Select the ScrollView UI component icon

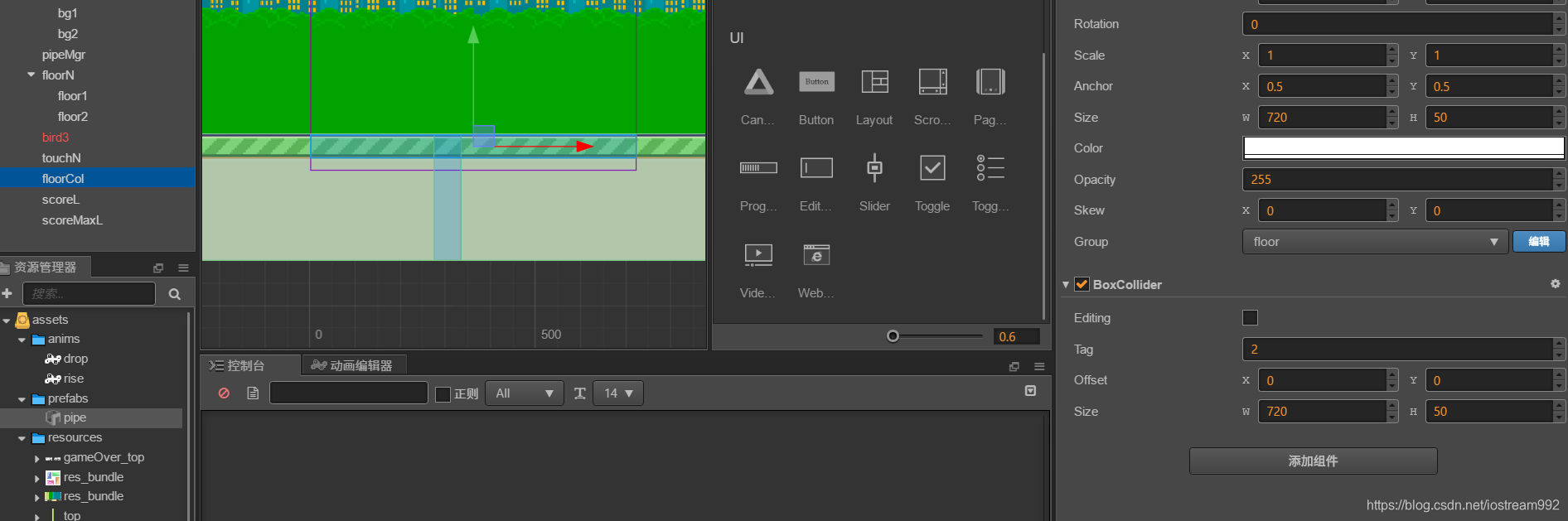[x=932, y=82]
